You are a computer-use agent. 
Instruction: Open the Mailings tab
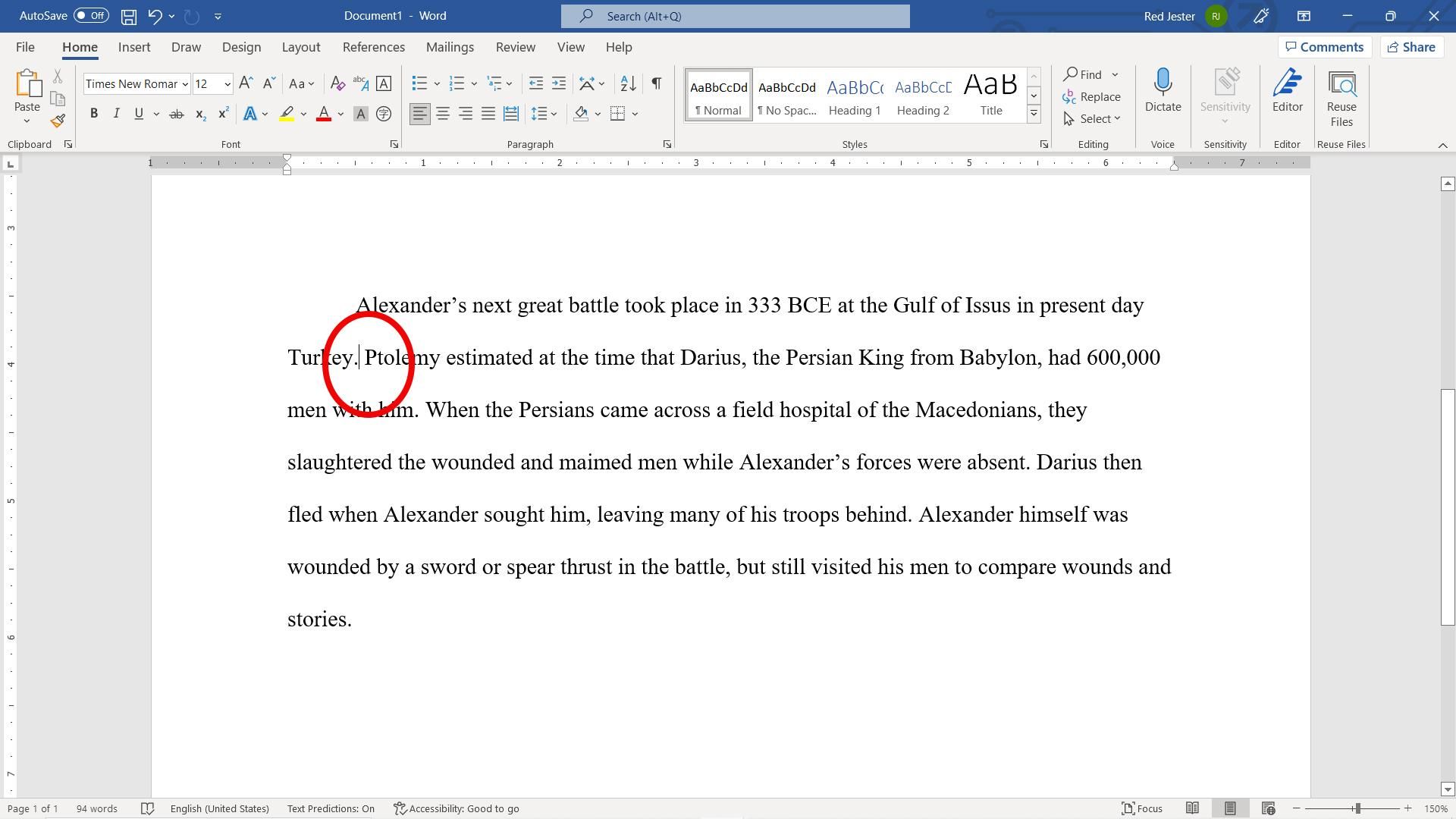[450, 47]
